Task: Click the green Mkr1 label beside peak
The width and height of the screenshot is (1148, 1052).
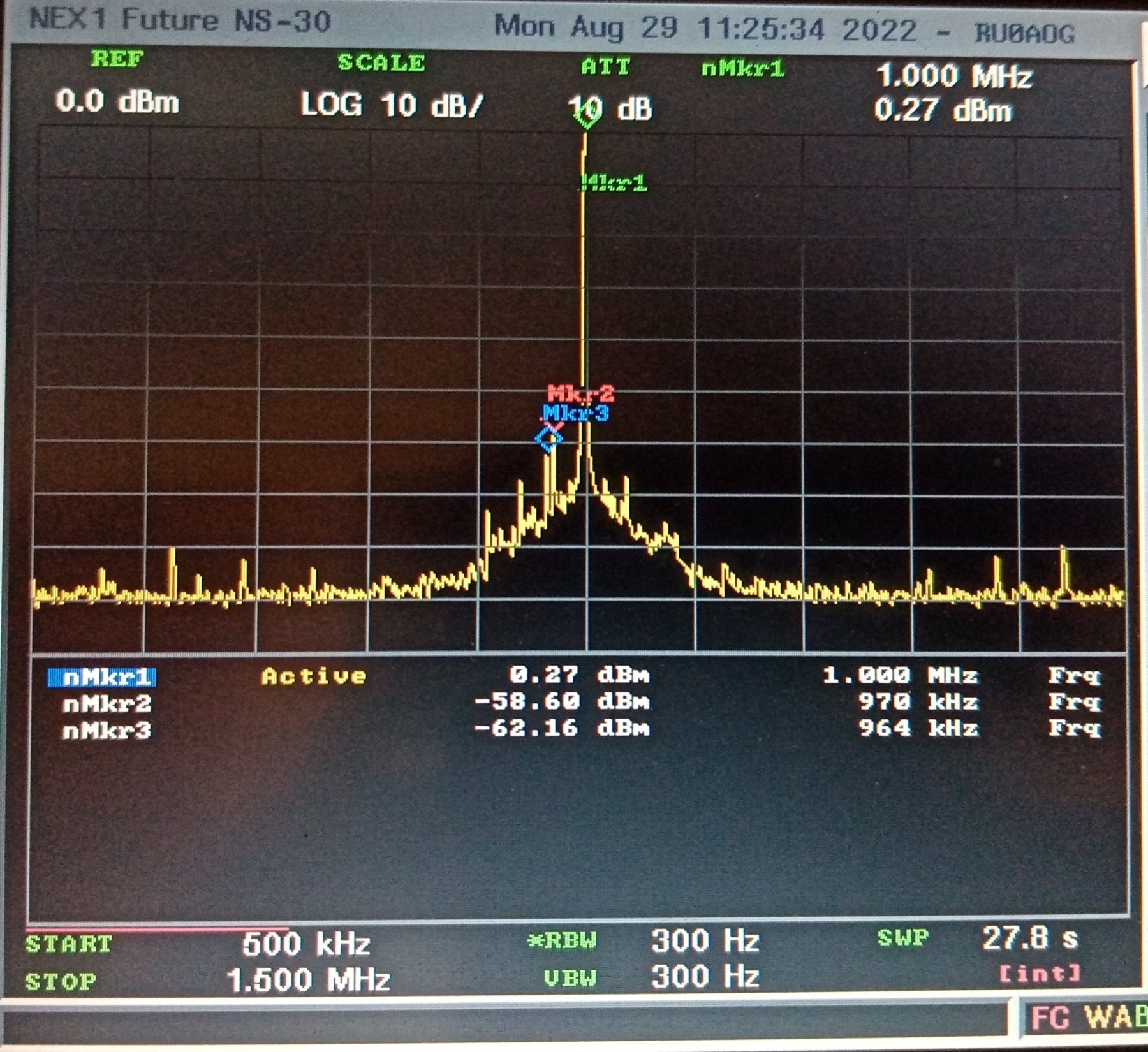Action: (615, 183)
